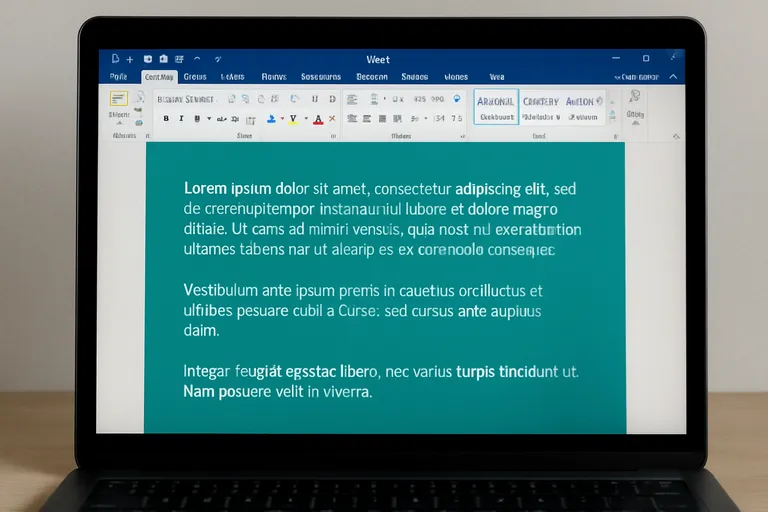Open the Mones tab
Viewport: 768px width, 512px height.
pos(456,77)
